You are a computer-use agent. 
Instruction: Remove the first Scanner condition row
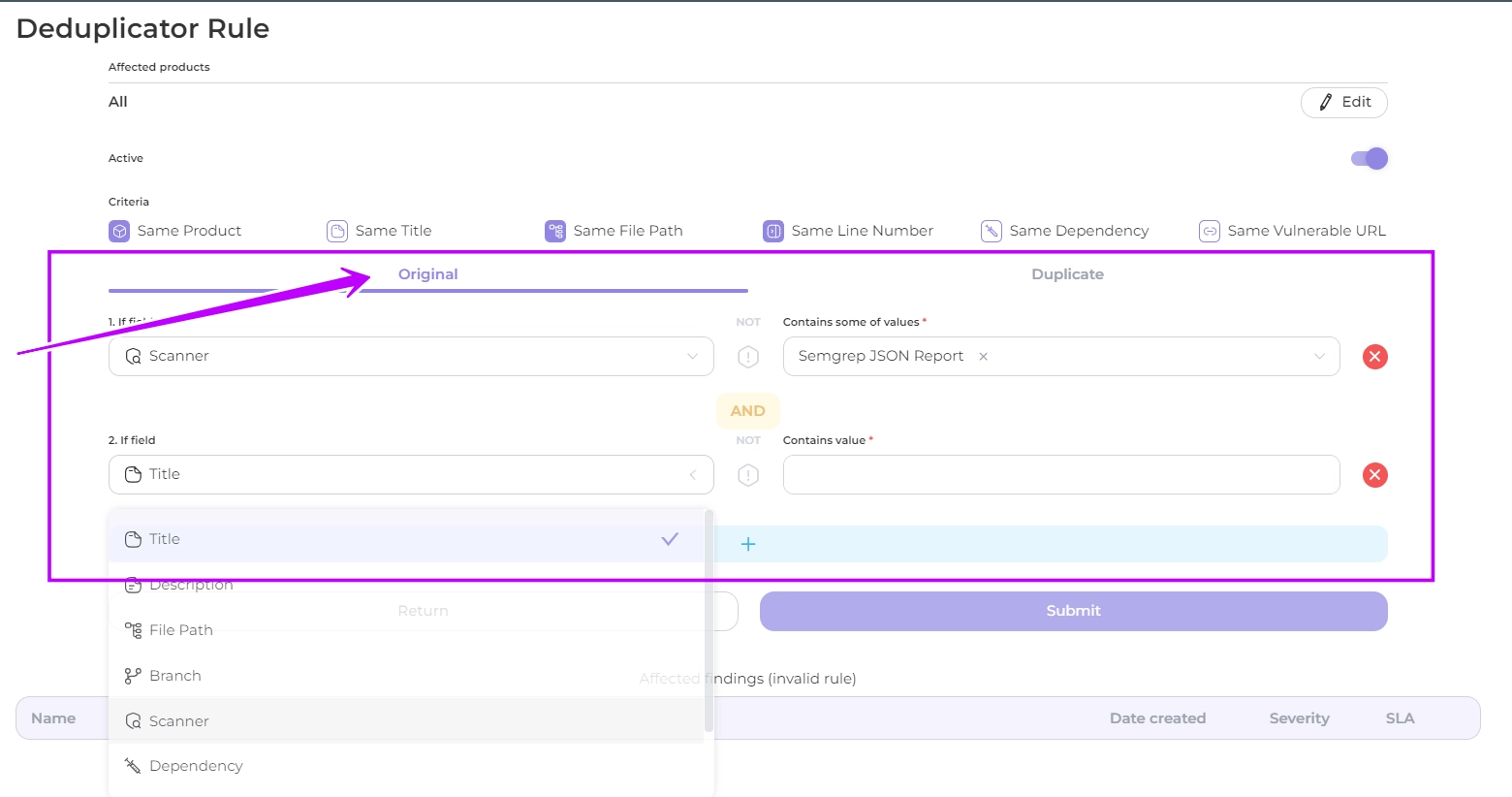(1374, 357)
